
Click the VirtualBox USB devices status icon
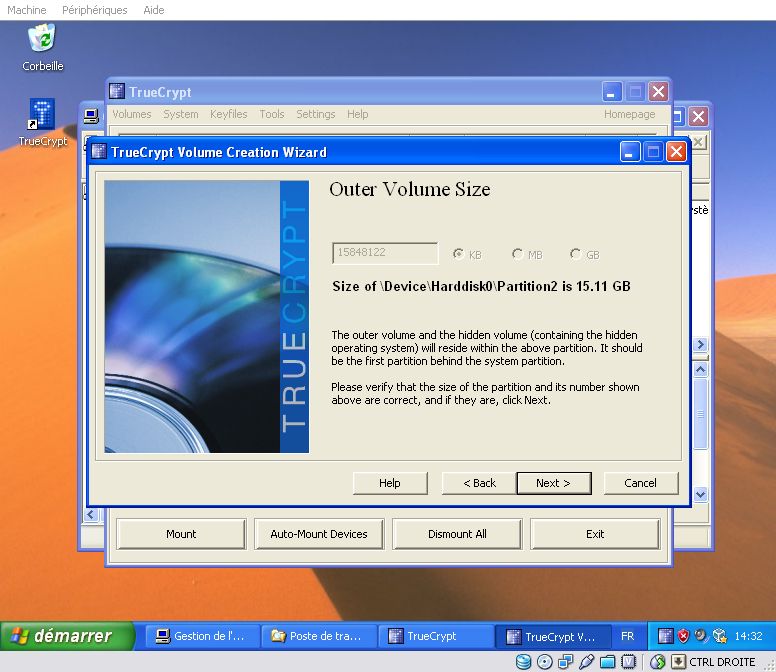point(586,662)
